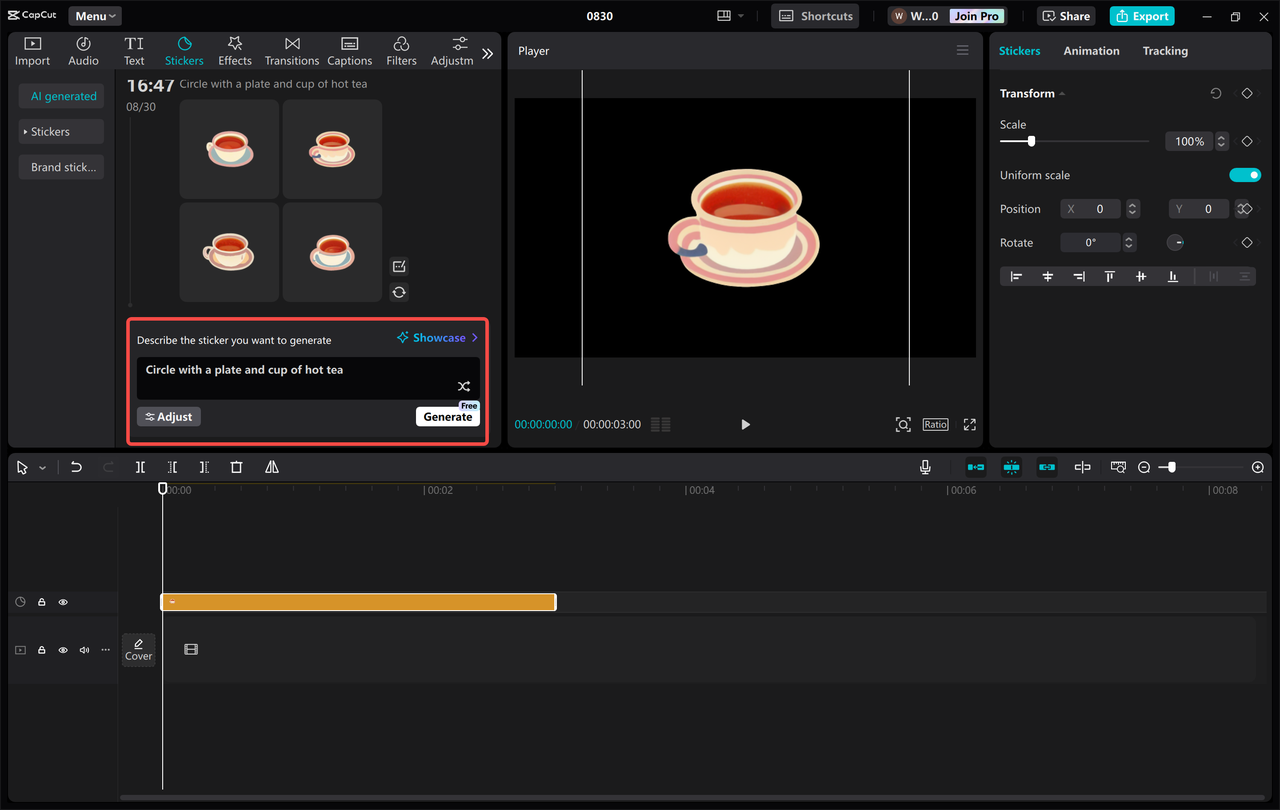The image size is (1280, 810).
Task: Switch to the Filters panel
Action: [401, 50]
